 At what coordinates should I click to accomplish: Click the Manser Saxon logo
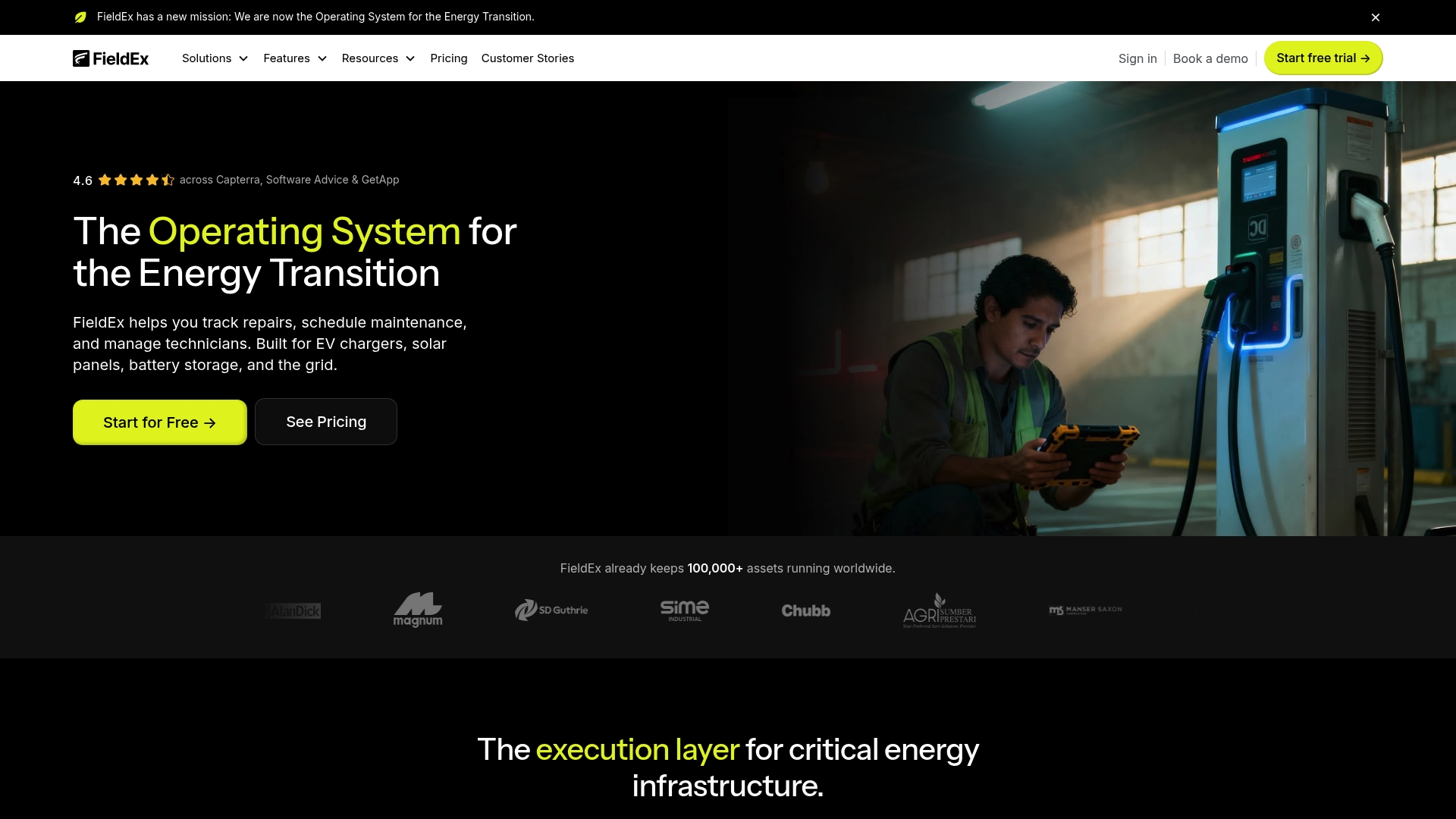point(1085,609)
